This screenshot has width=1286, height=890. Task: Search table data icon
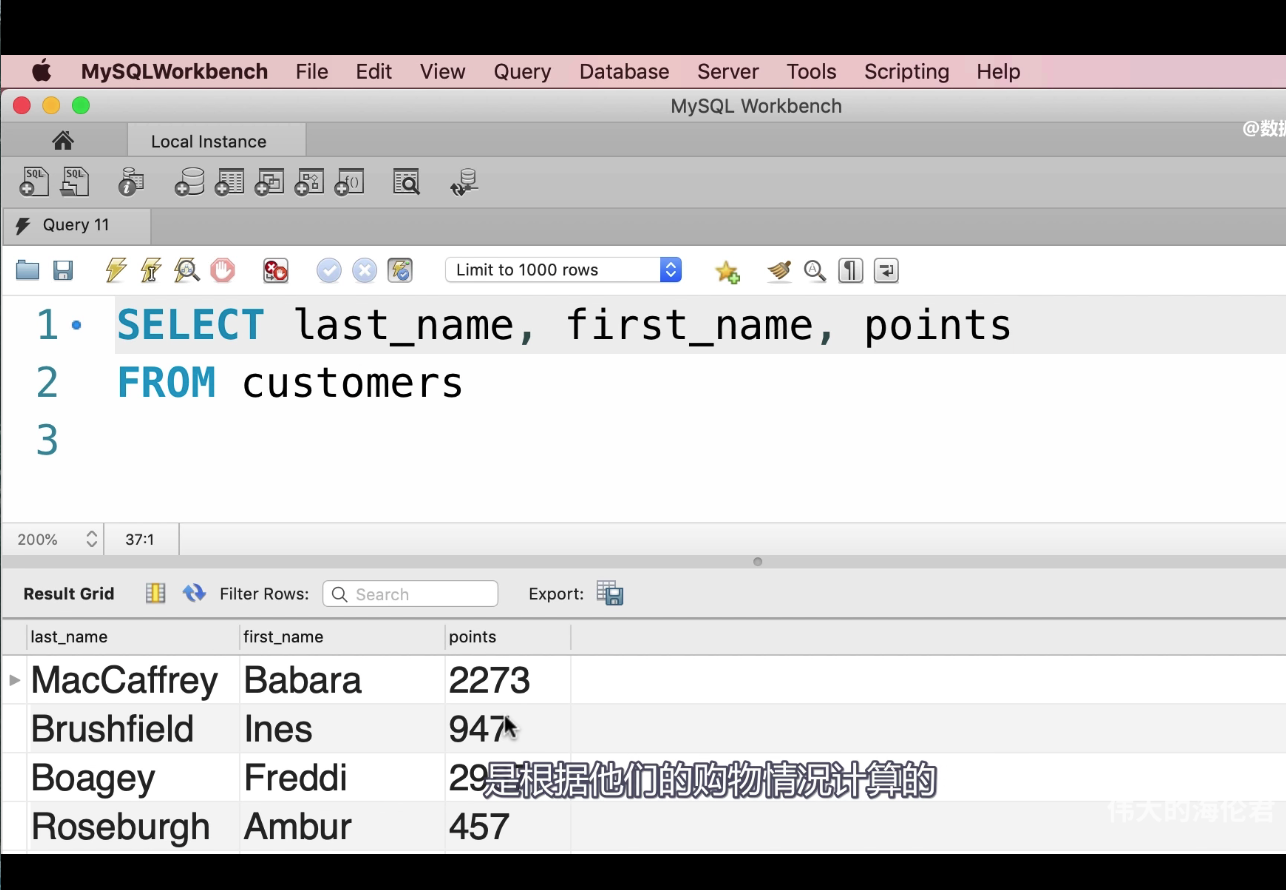click(x=406, y=182)
